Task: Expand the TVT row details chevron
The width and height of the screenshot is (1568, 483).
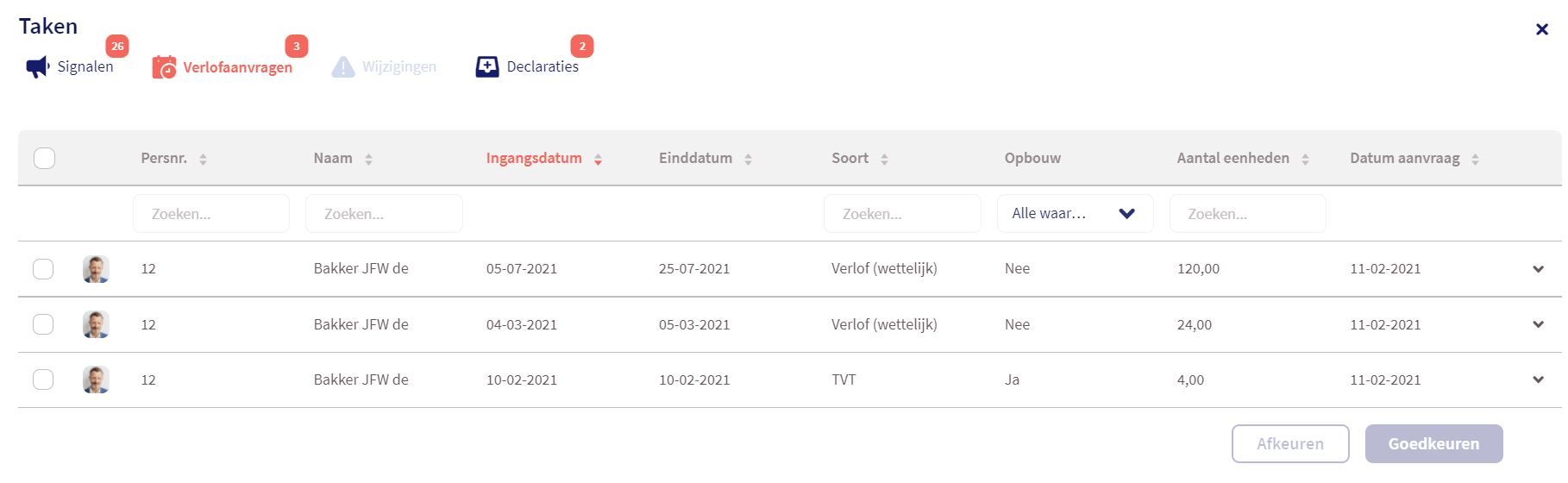Action: click(x=1538, y=379)
